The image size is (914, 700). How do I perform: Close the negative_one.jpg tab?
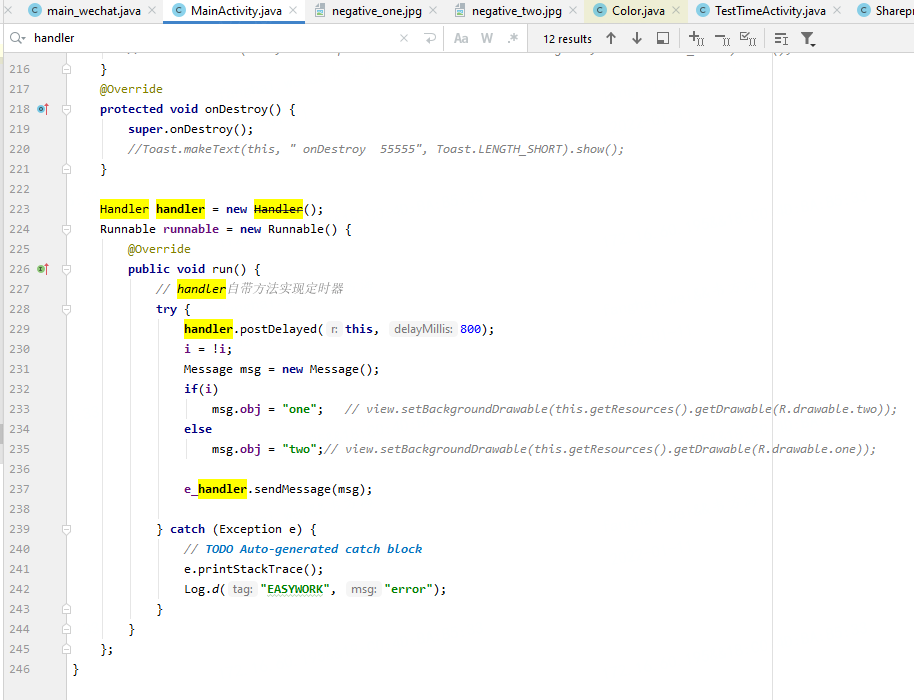click(433, 10)
